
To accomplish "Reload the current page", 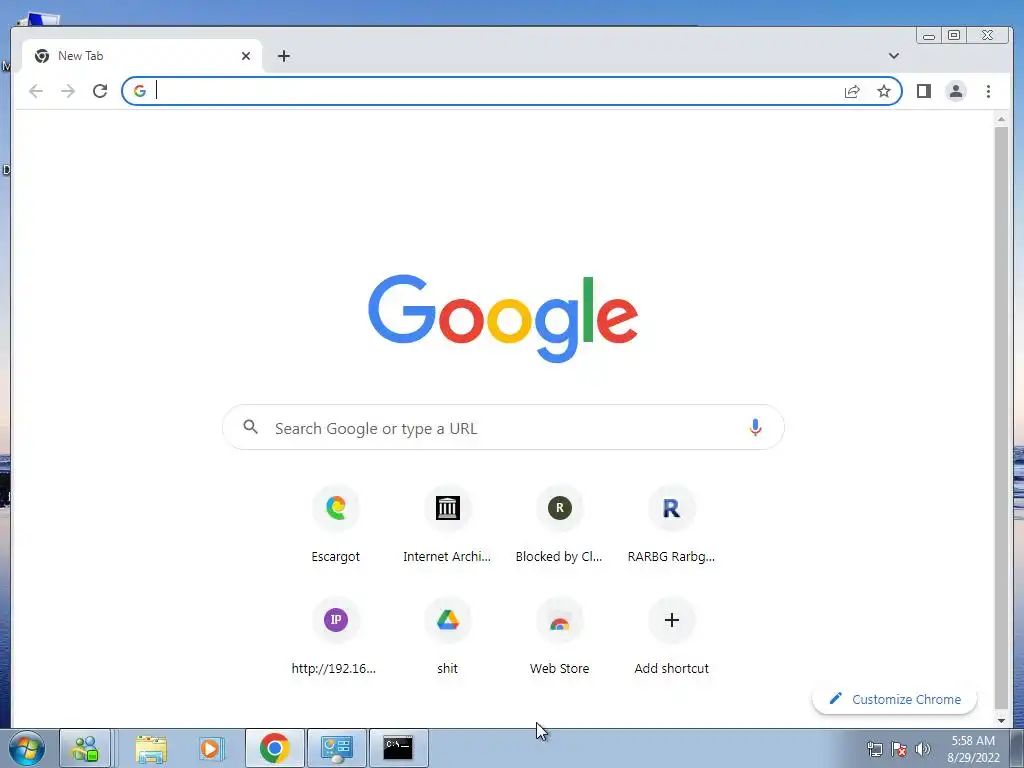I will click(x=100, y=91).
